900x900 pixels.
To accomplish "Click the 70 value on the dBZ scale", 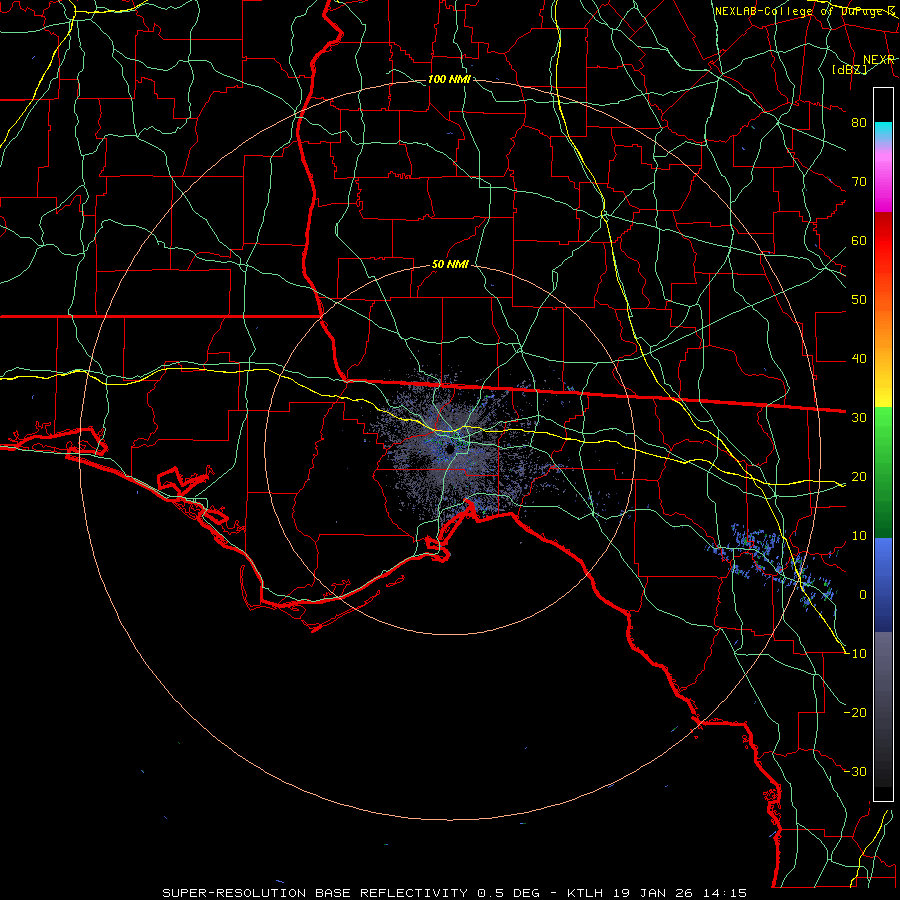I will [859, 181].
